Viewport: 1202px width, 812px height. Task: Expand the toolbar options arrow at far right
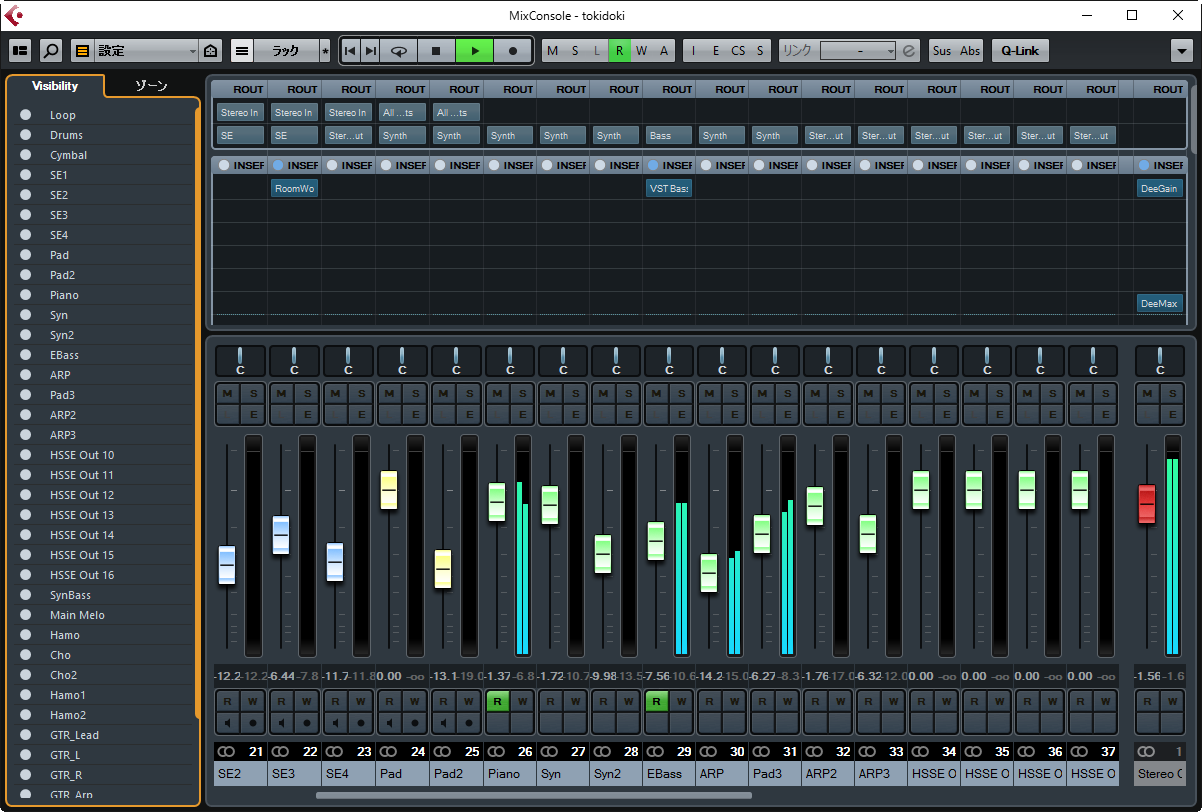click(x=1181, y=51)
